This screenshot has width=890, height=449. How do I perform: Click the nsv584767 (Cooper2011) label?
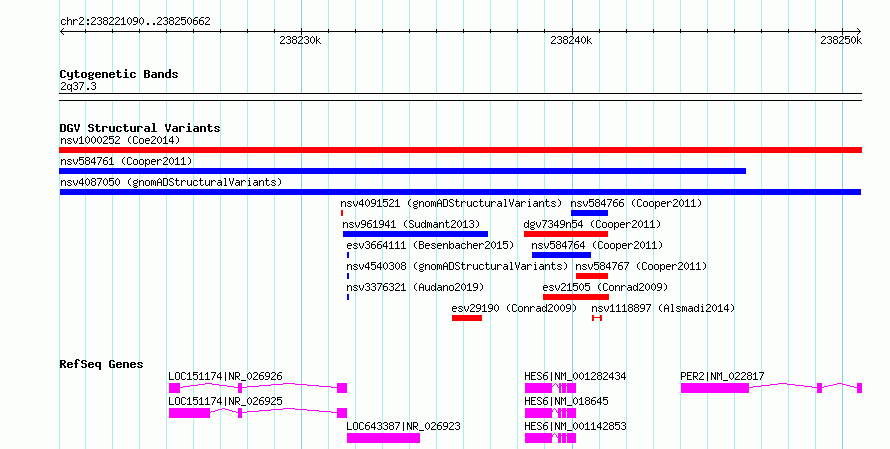pos(641,266)
